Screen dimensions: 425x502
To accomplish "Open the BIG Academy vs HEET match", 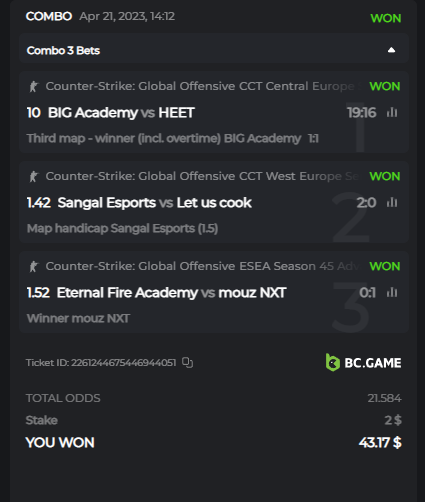I will click(x=121, y=113).
